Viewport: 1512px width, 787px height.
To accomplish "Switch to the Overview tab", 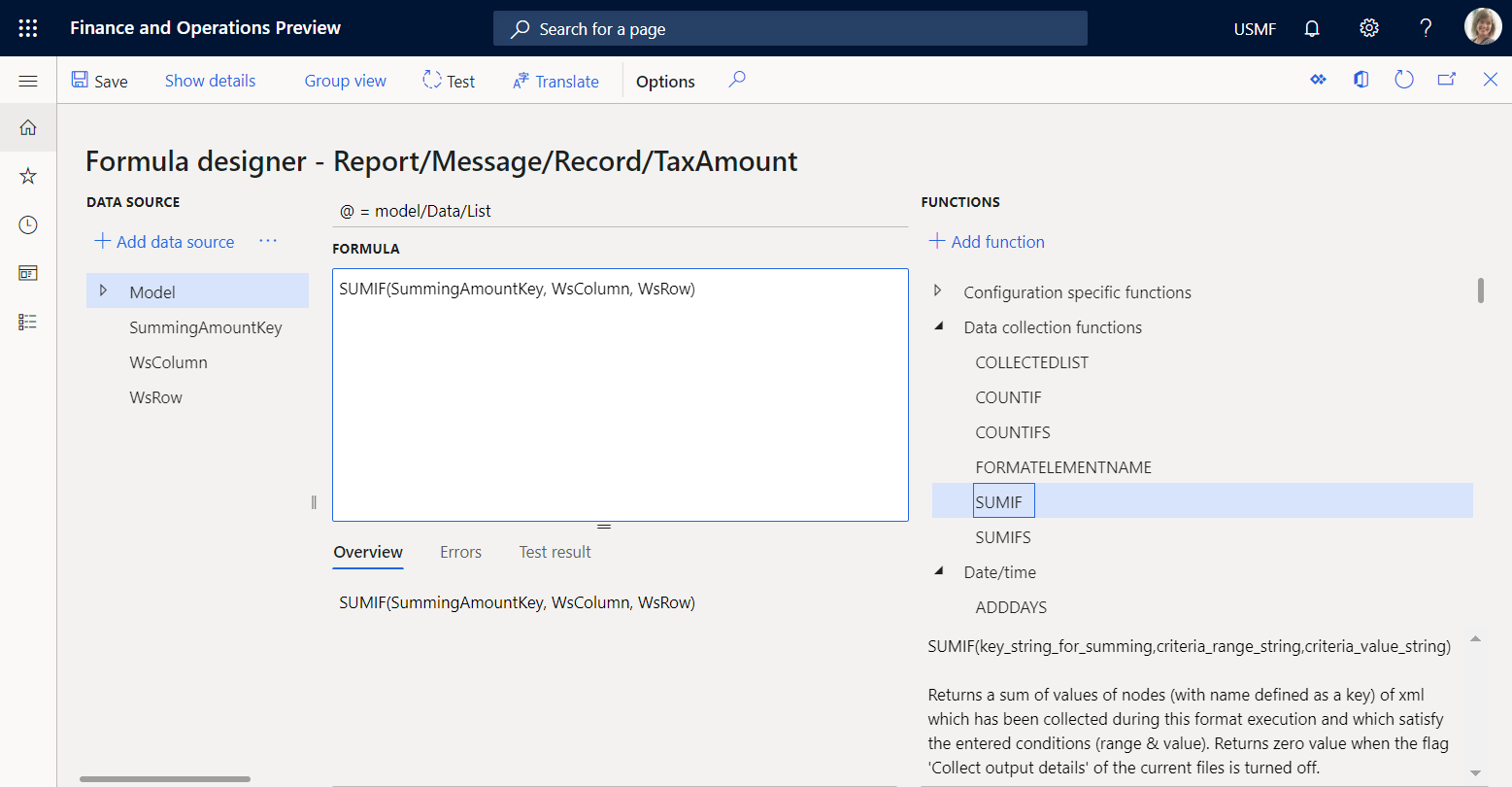I will 368,552.
